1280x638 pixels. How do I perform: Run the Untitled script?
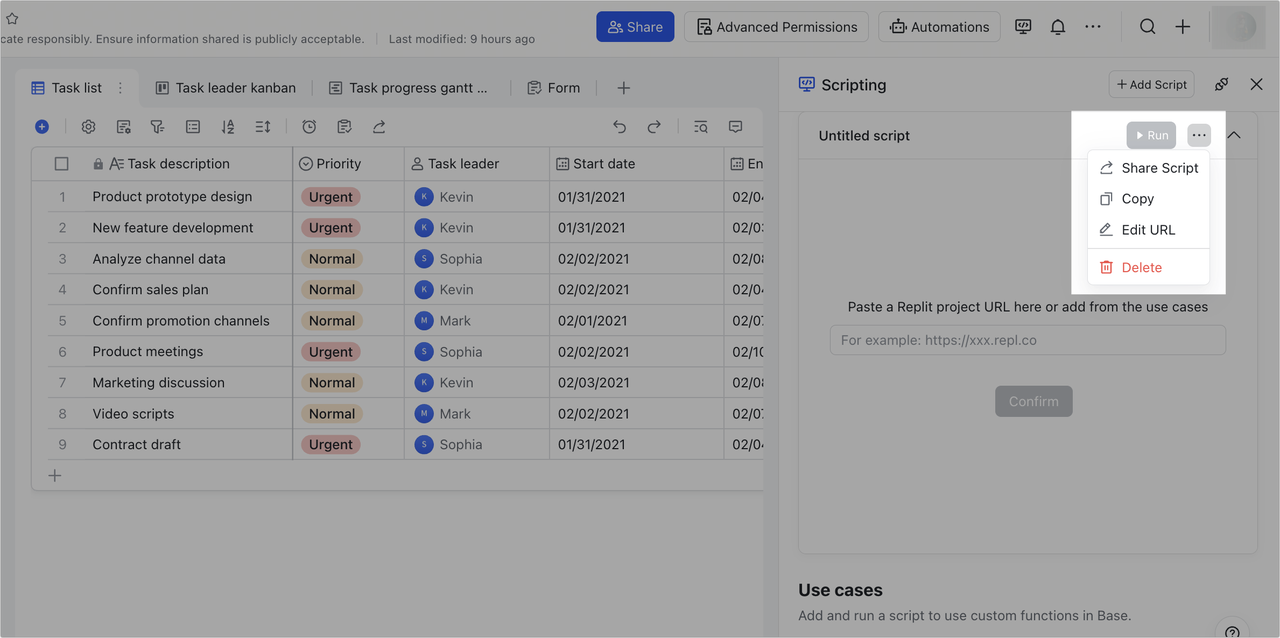pos(1151,134)
